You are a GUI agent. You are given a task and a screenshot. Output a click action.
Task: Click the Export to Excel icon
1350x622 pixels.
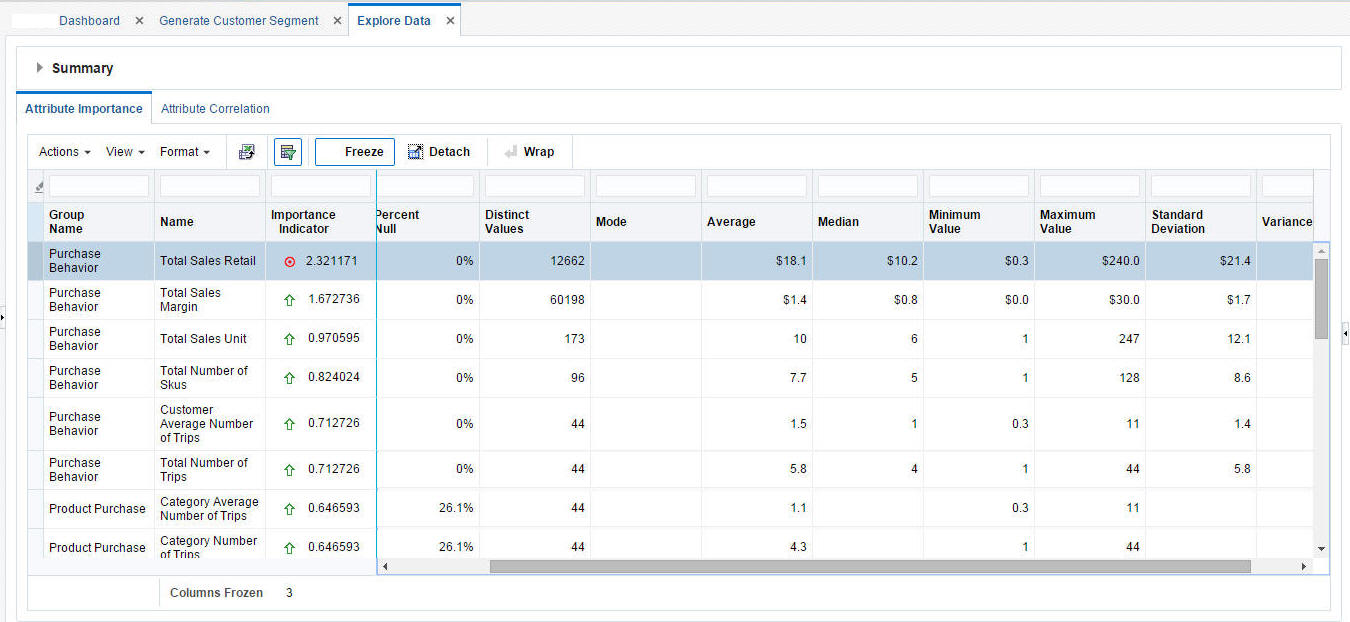click(246, 152)
